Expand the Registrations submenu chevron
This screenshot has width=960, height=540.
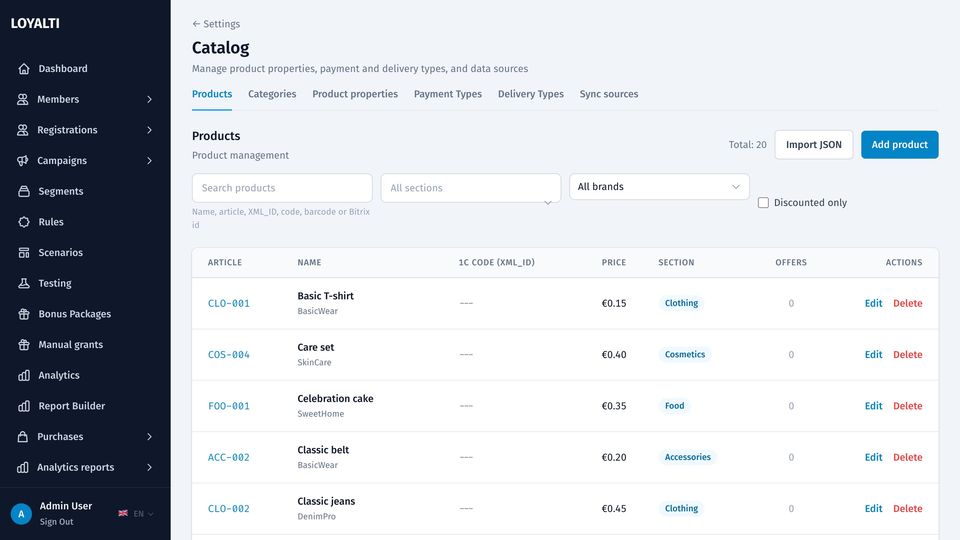[149, 130]
